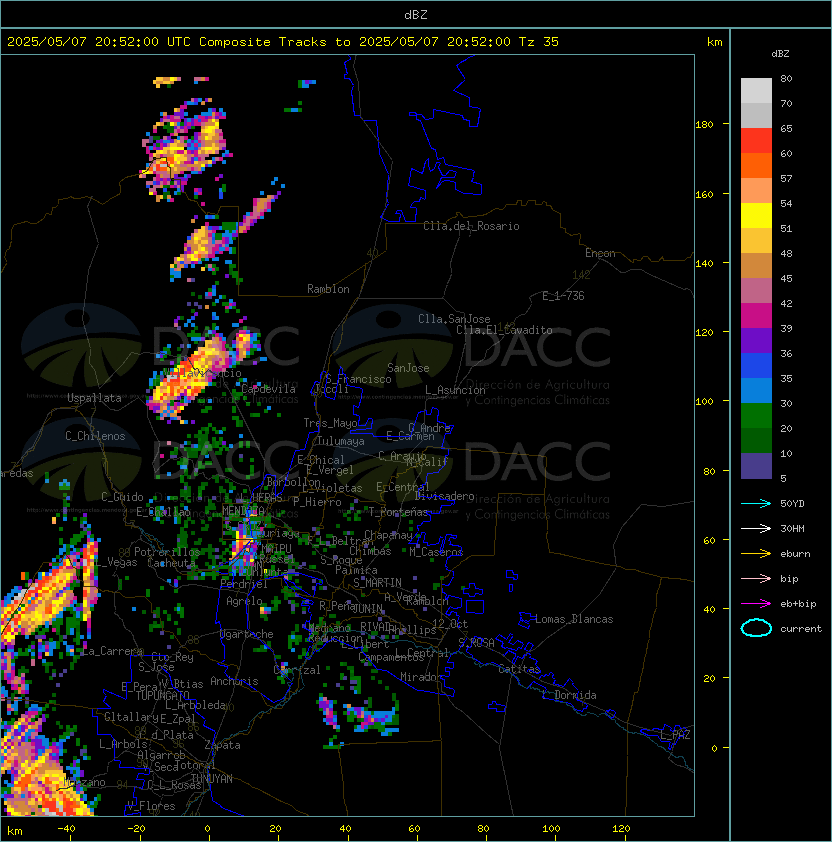The width and height of the screenshot is (832, 842).
Task: Click the 'Carrizal' map label
Action: point(297,670)
